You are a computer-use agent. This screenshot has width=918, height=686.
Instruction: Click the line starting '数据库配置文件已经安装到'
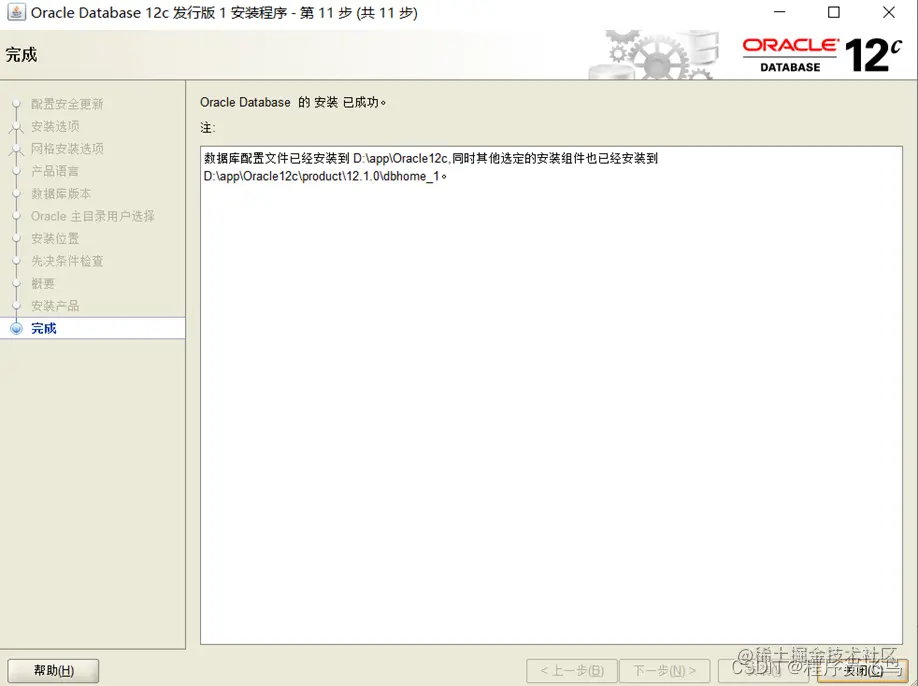click(x=431, y=158)
